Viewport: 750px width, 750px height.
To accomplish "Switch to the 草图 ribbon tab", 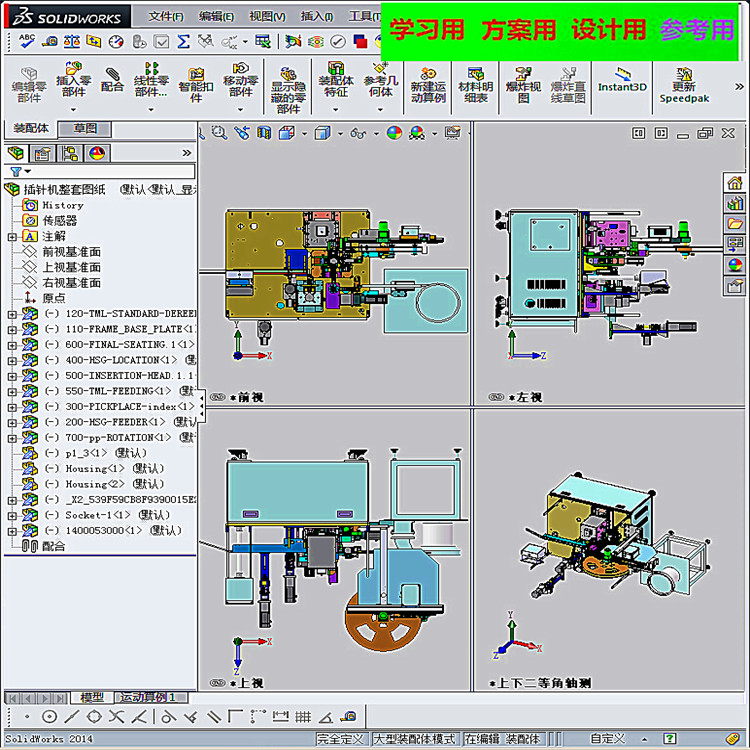I will pyautogui.click(x=85, y=128).
